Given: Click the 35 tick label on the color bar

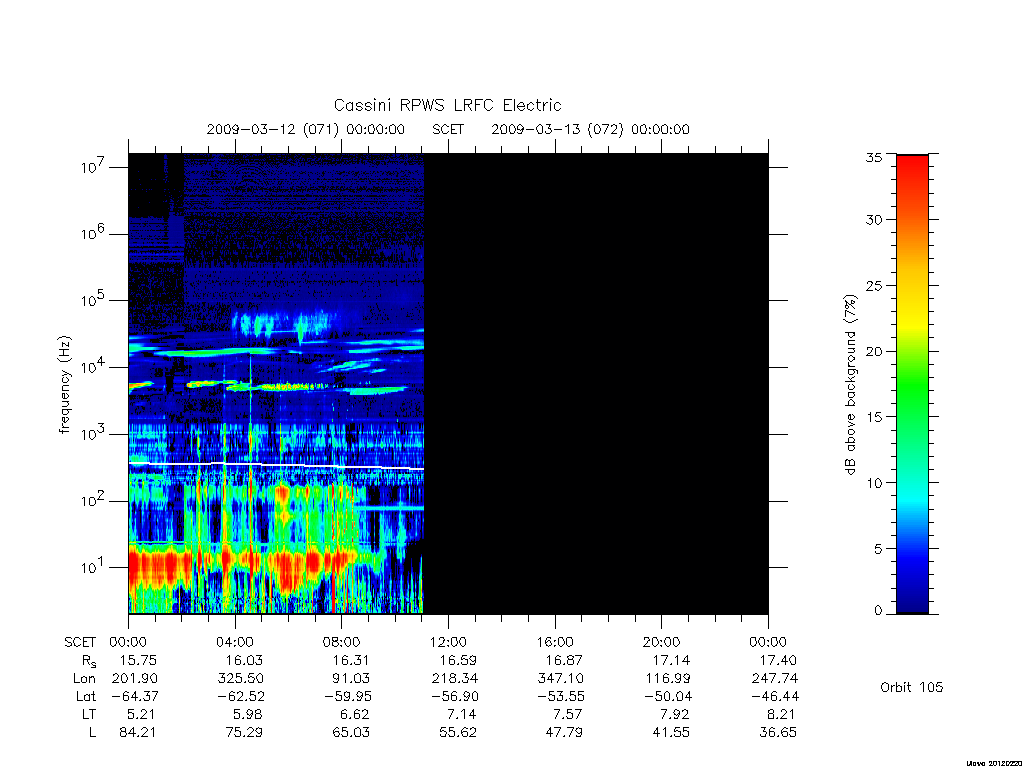Looking at the screenshot, I should 874,157.
